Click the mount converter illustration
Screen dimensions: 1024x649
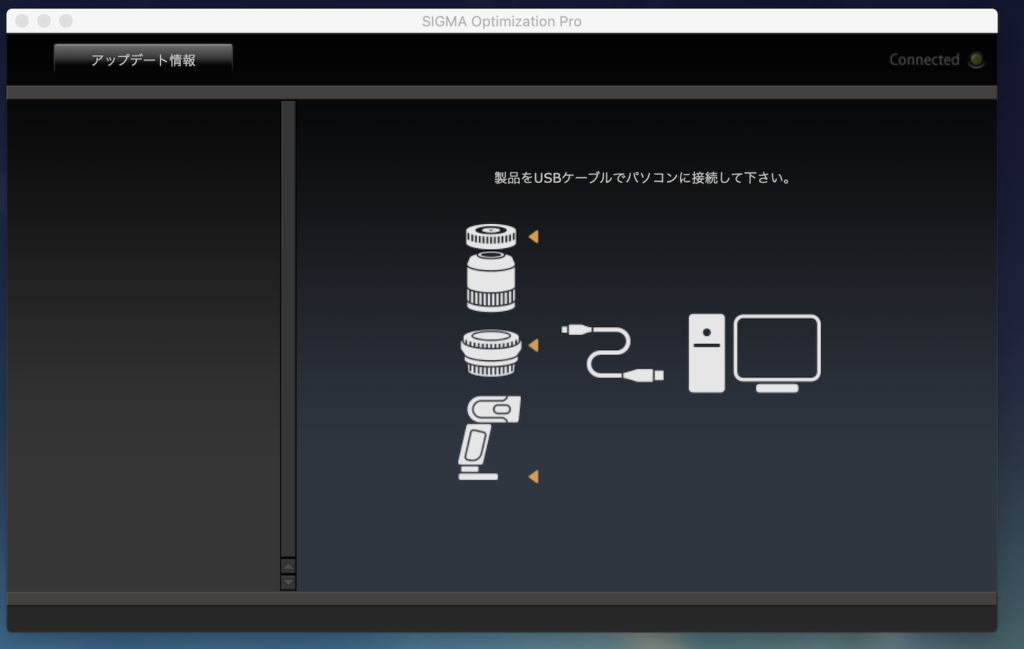tap(491, 353)
